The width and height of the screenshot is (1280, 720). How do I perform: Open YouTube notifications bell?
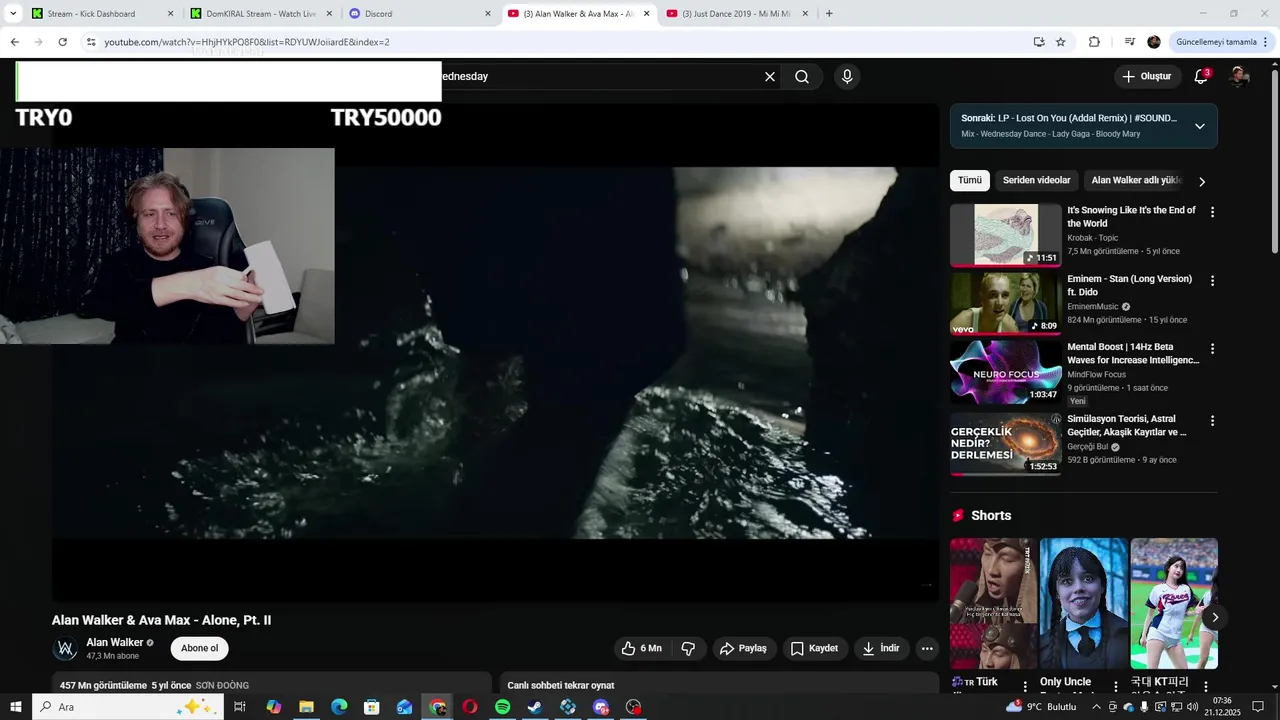pos(1201,77)
